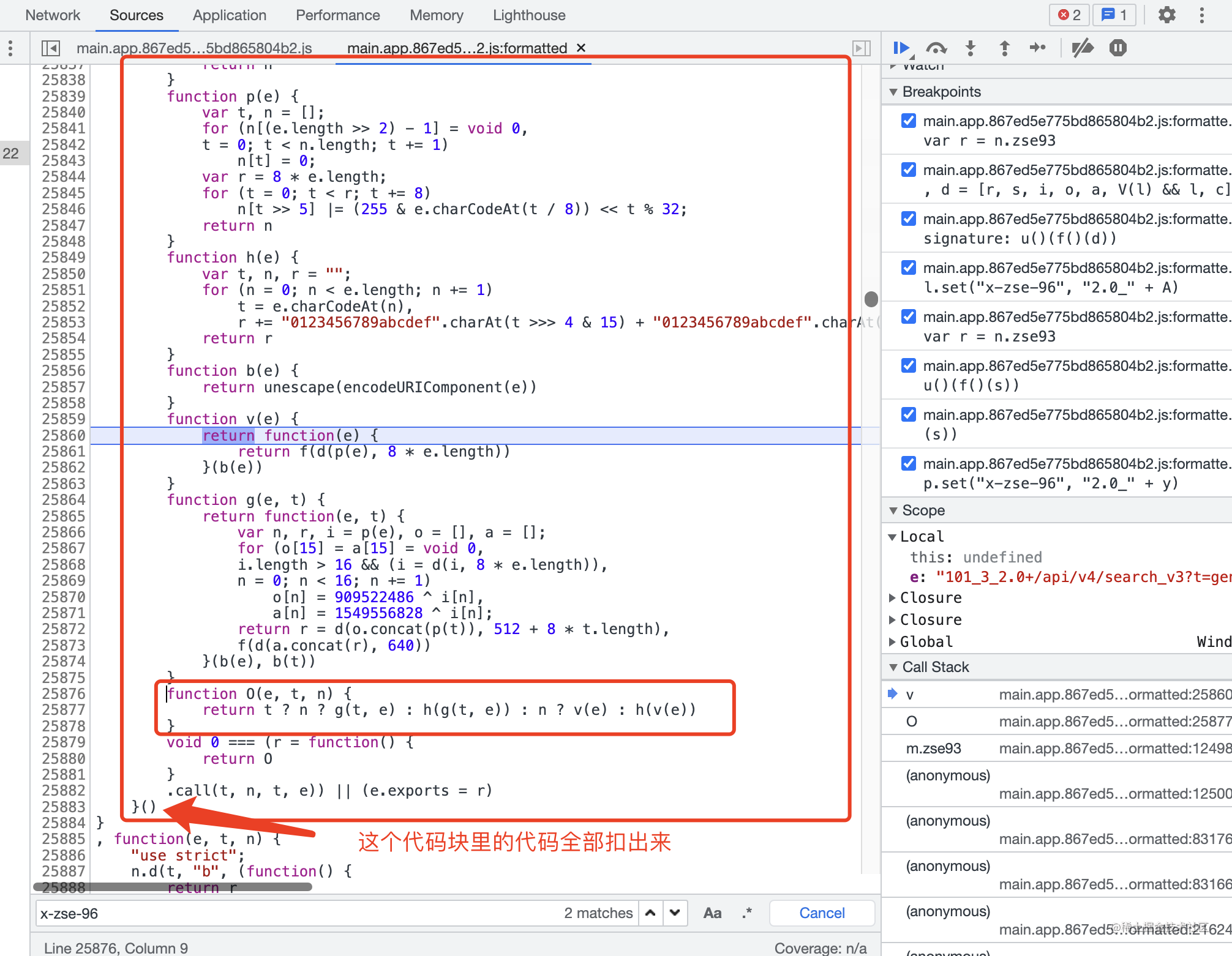Viewport: 1232px width, 956px height.
Task: Toggle regular expression search
Action: pyautogui.click(x=747, y=913)
